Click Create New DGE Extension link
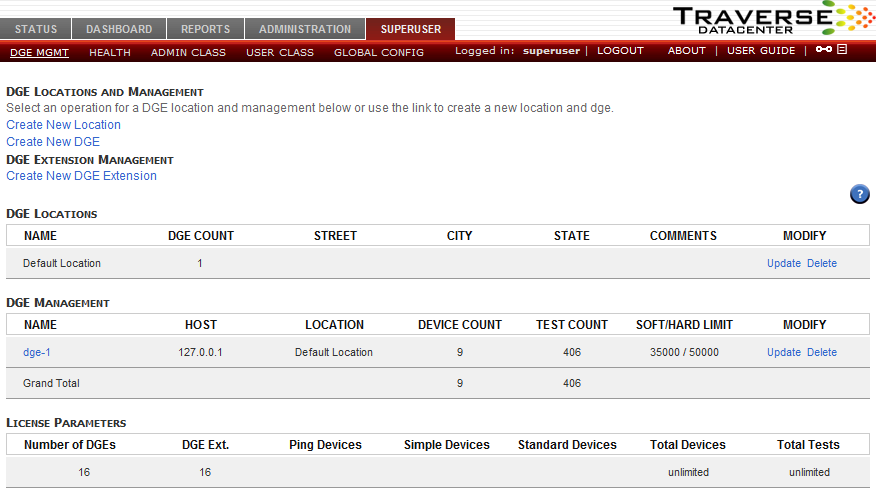Viewport: 876px width, 495px height. point(81,176)
